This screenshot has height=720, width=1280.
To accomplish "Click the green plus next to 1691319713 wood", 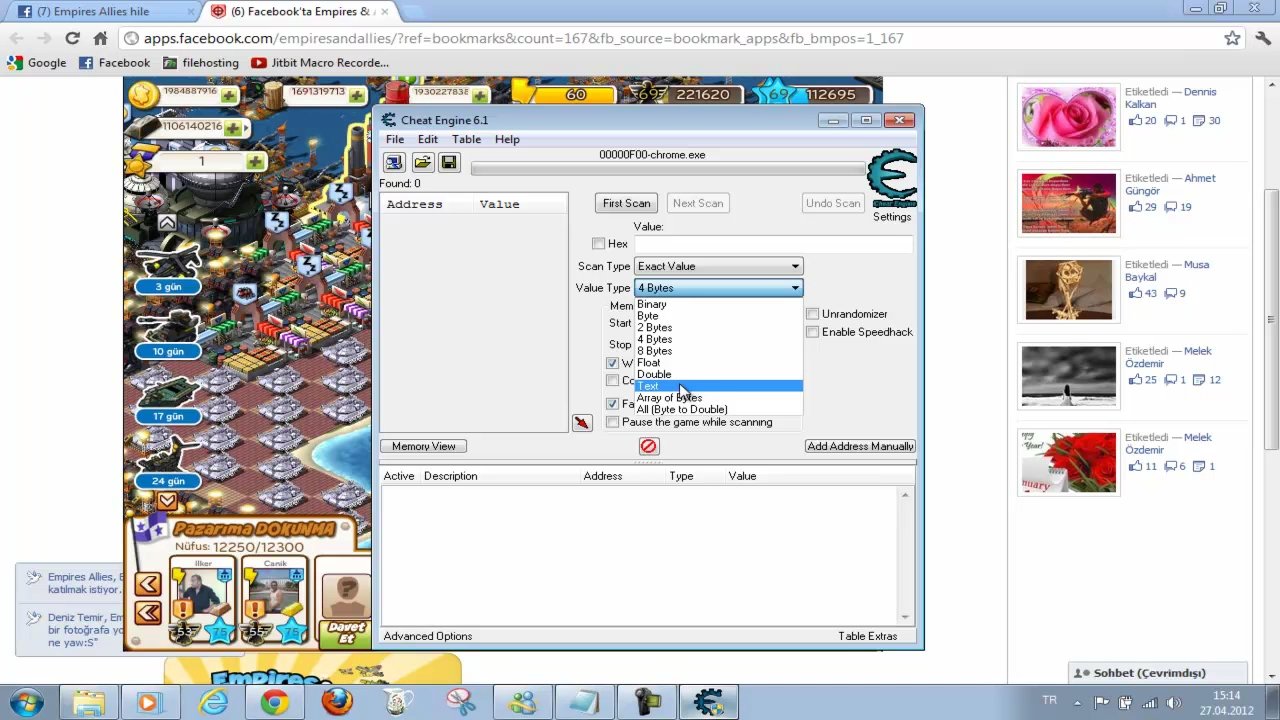I will pyautogui.click(x=358, y=96).
